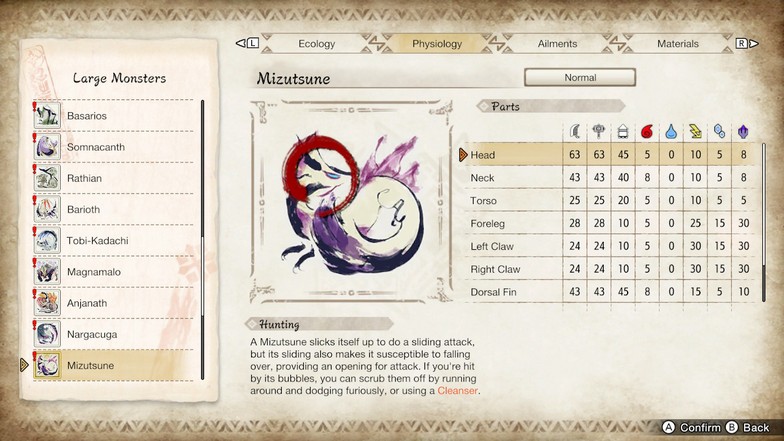This screenshot has height=441, width=784.
Task: Click the Parts table scrollbar
Action: pos(764,222)
